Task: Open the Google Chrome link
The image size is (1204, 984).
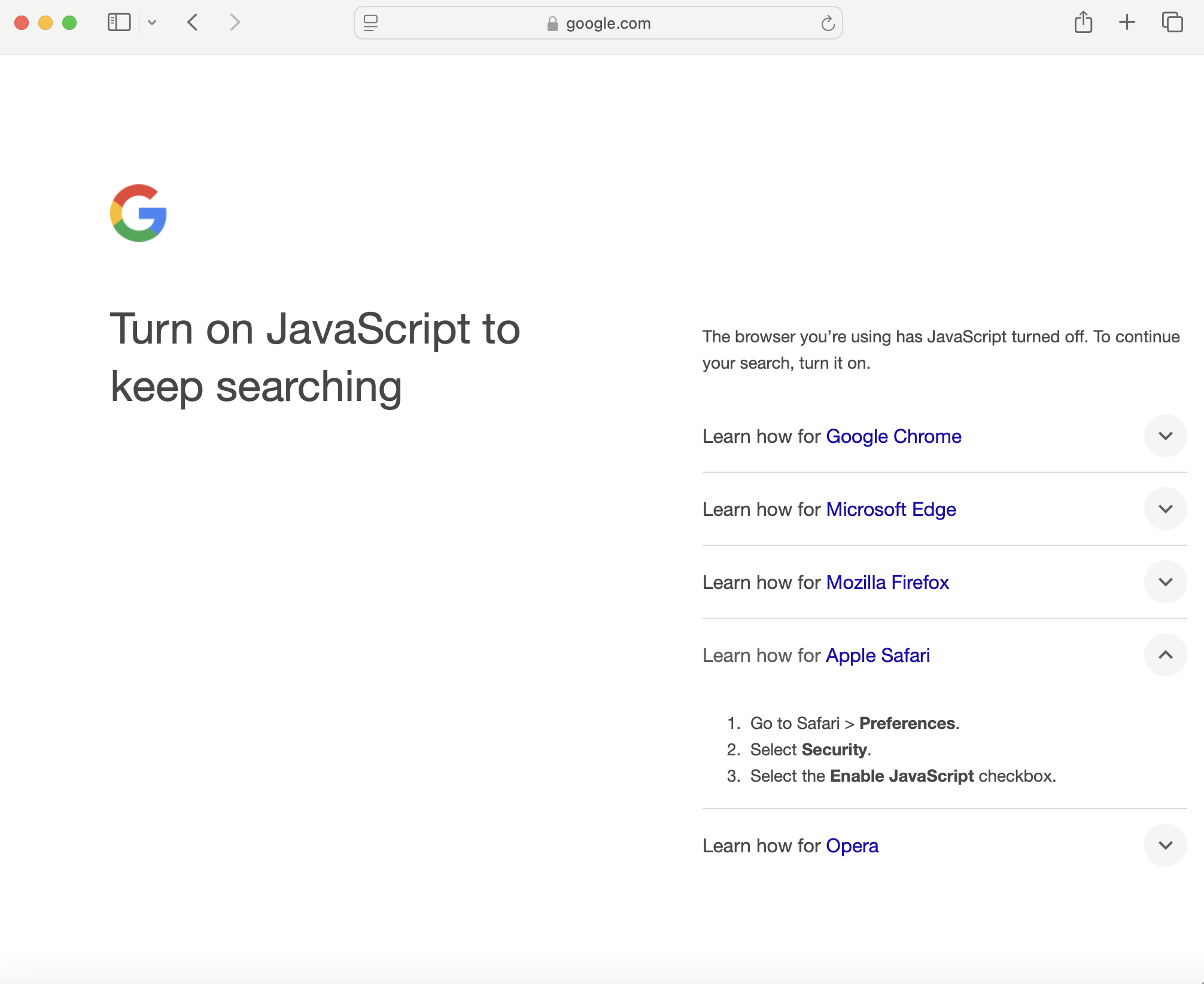Action: [893, 436]
